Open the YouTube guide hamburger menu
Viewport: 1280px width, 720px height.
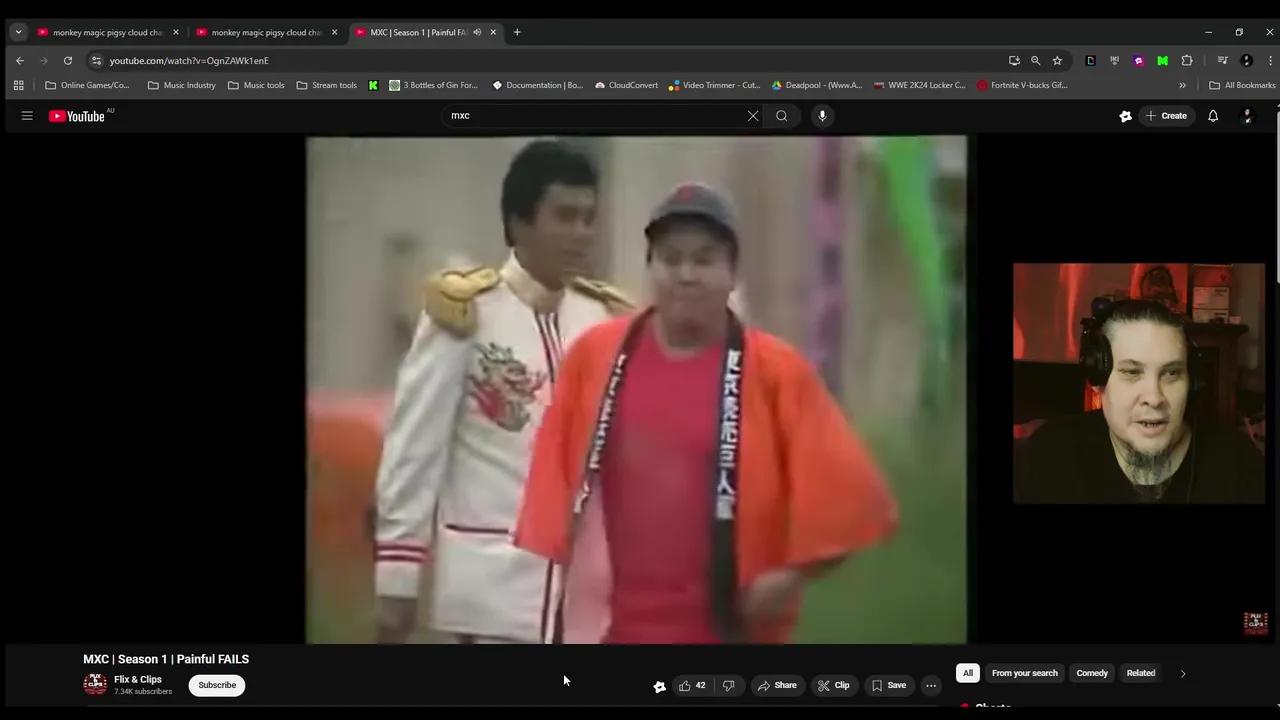point(27,116)
